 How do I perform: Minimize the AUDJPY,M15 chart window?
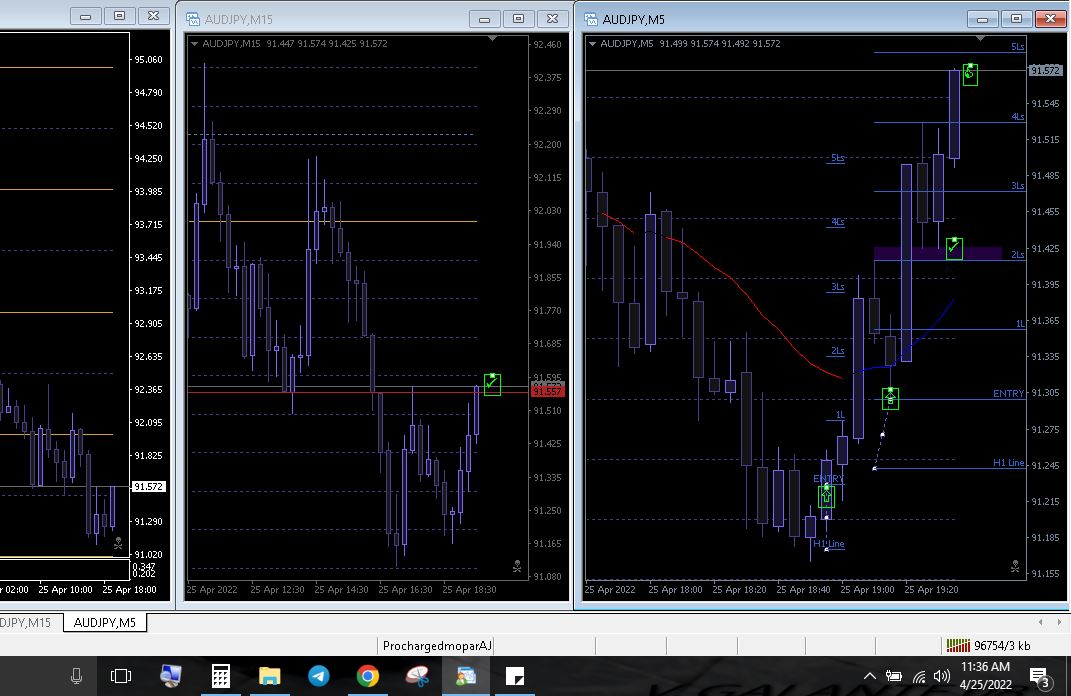click(484, 18)
